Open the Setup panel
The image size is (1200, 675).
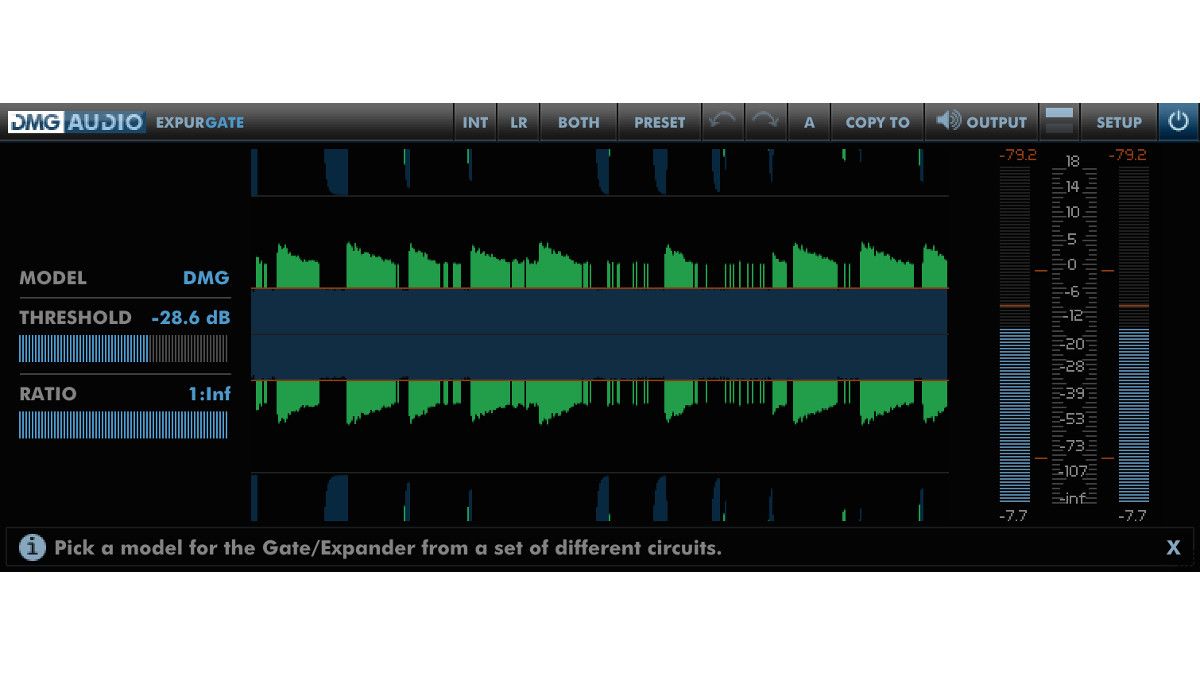[1119, 122]
